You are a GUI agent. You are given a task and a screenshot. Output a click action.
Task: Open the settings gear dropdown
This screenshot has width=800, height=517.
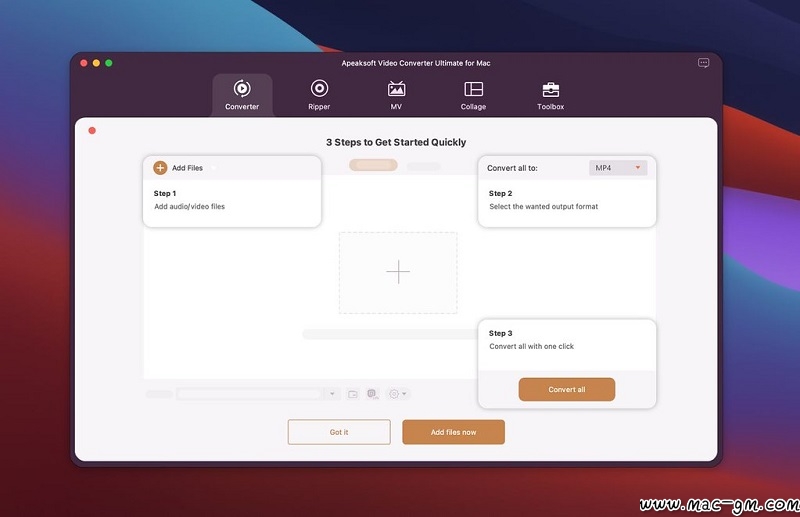click(x=397, y=394)
